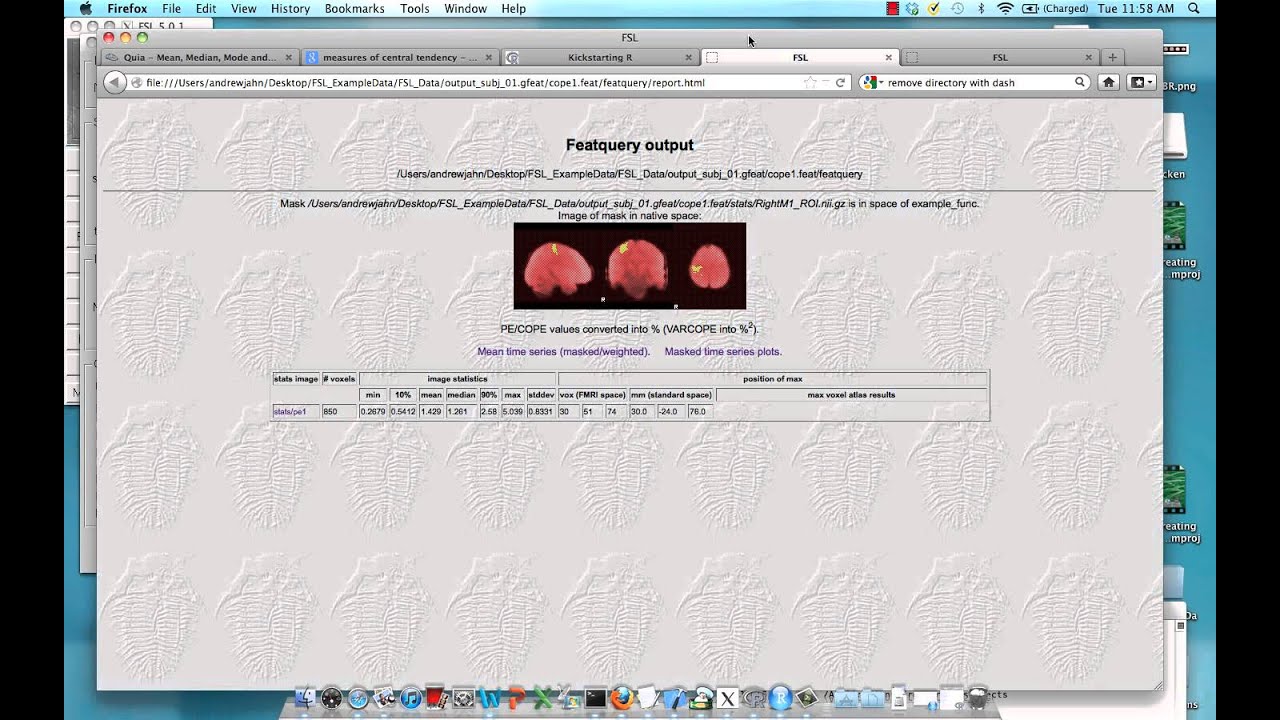Switch to the measures of central tendency tab
Image resolution: width=1280 pixels, height=720 pixels.
click(399, 57)
